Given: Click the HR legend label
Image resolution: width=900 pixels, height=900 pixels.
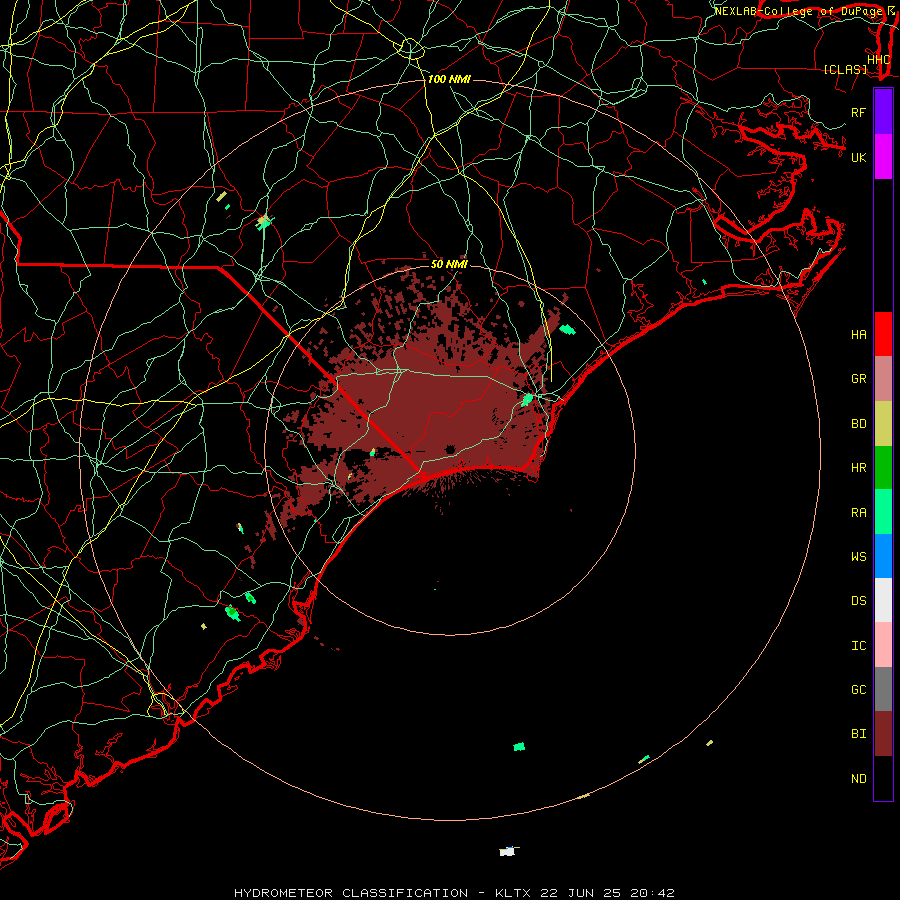Looking at the screenshot, I should click(858, 468).
